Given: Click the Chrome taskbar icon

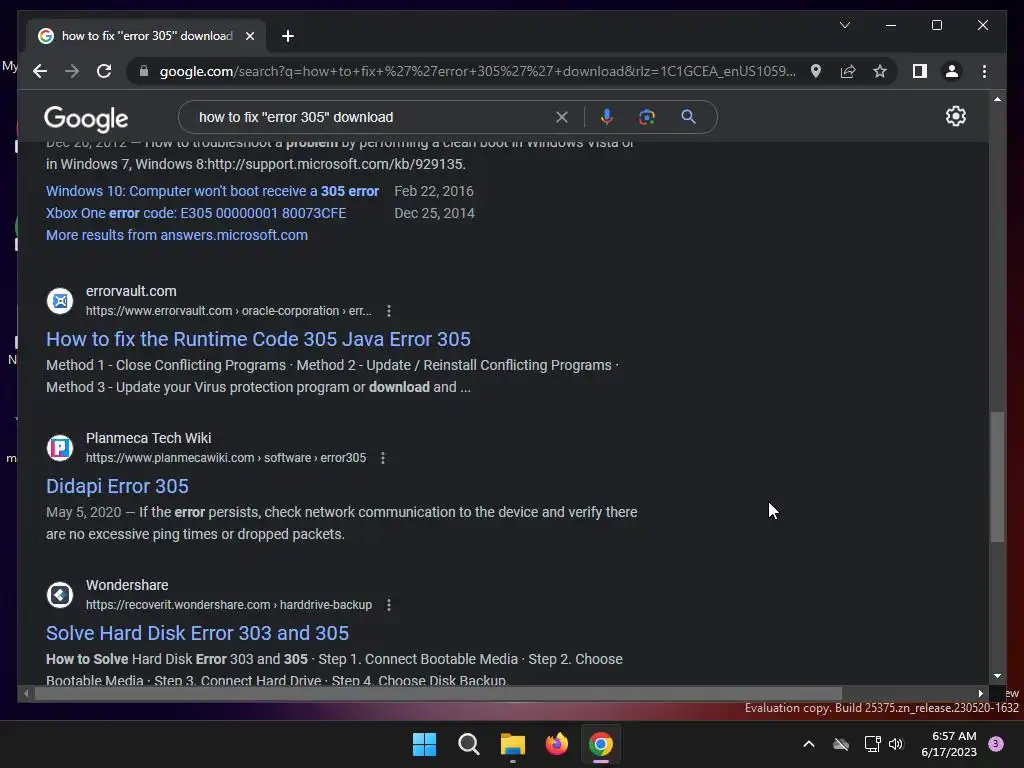Looking at the screenshot, I should (x=601, y=744).
